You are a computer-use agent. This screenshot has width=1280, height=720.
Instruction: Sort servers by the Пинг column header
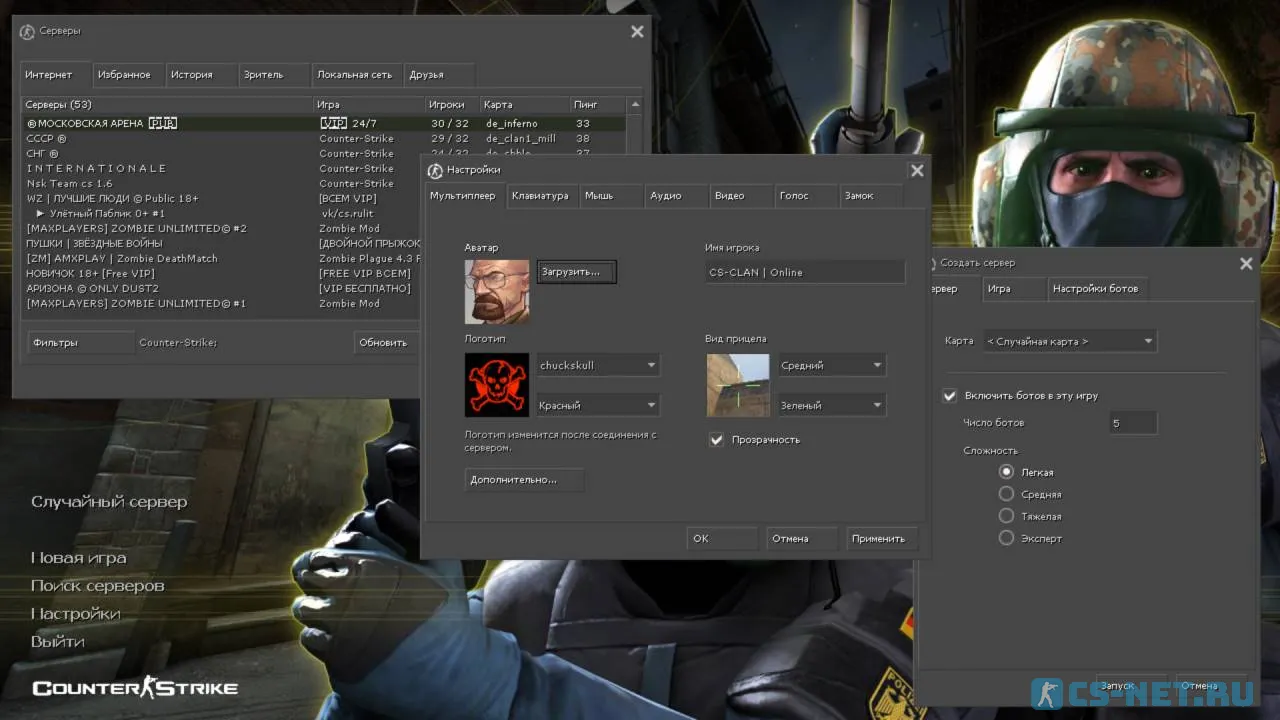tap(598, 104)
